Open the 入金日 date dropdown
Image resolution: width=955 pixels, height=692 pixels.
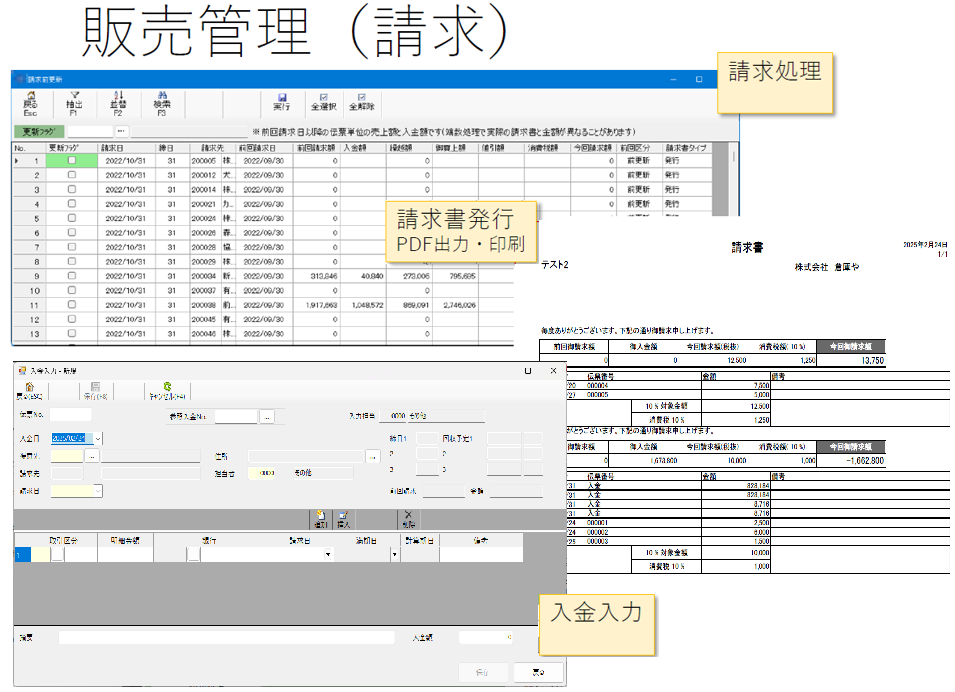[x=98, y=438]
